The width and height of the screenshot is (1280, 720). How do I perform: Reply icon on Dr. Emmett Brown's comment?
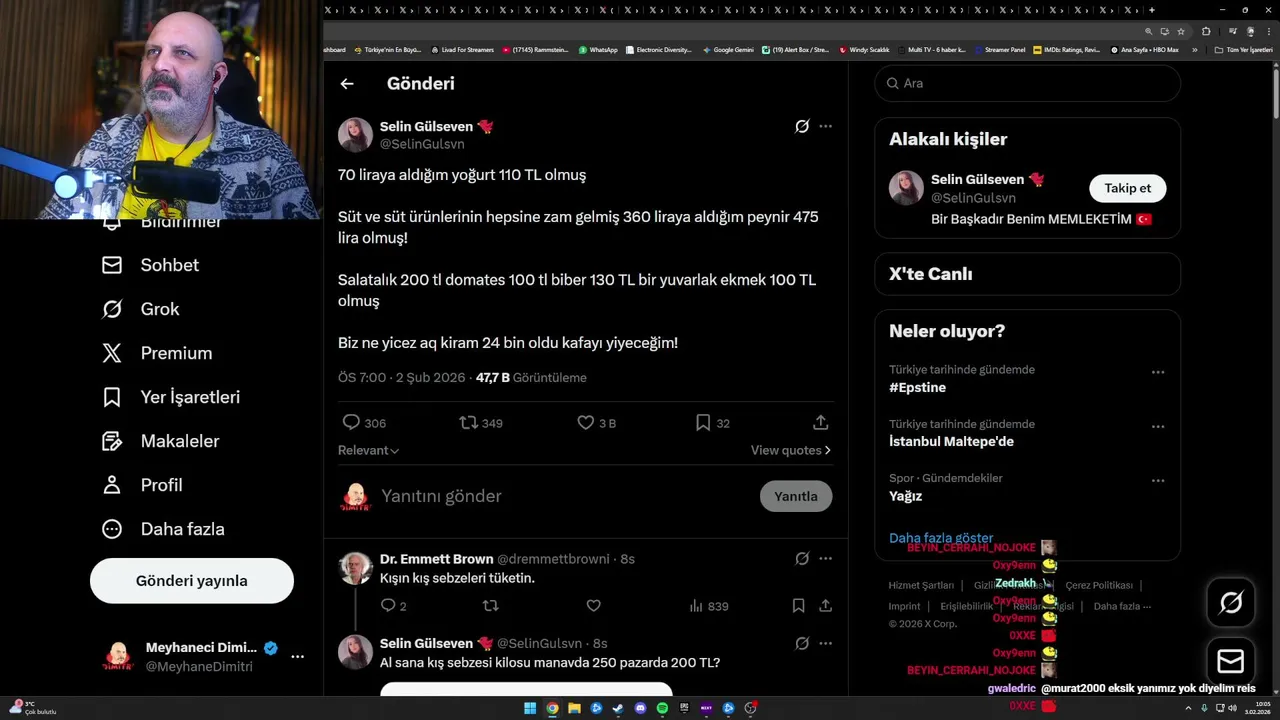(x=388, y=606)
